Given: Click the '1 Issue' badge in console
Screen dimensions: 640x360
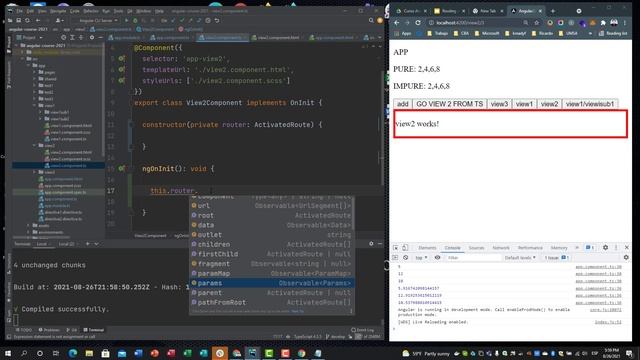Looking at the screenshot, I should [557, 258].
